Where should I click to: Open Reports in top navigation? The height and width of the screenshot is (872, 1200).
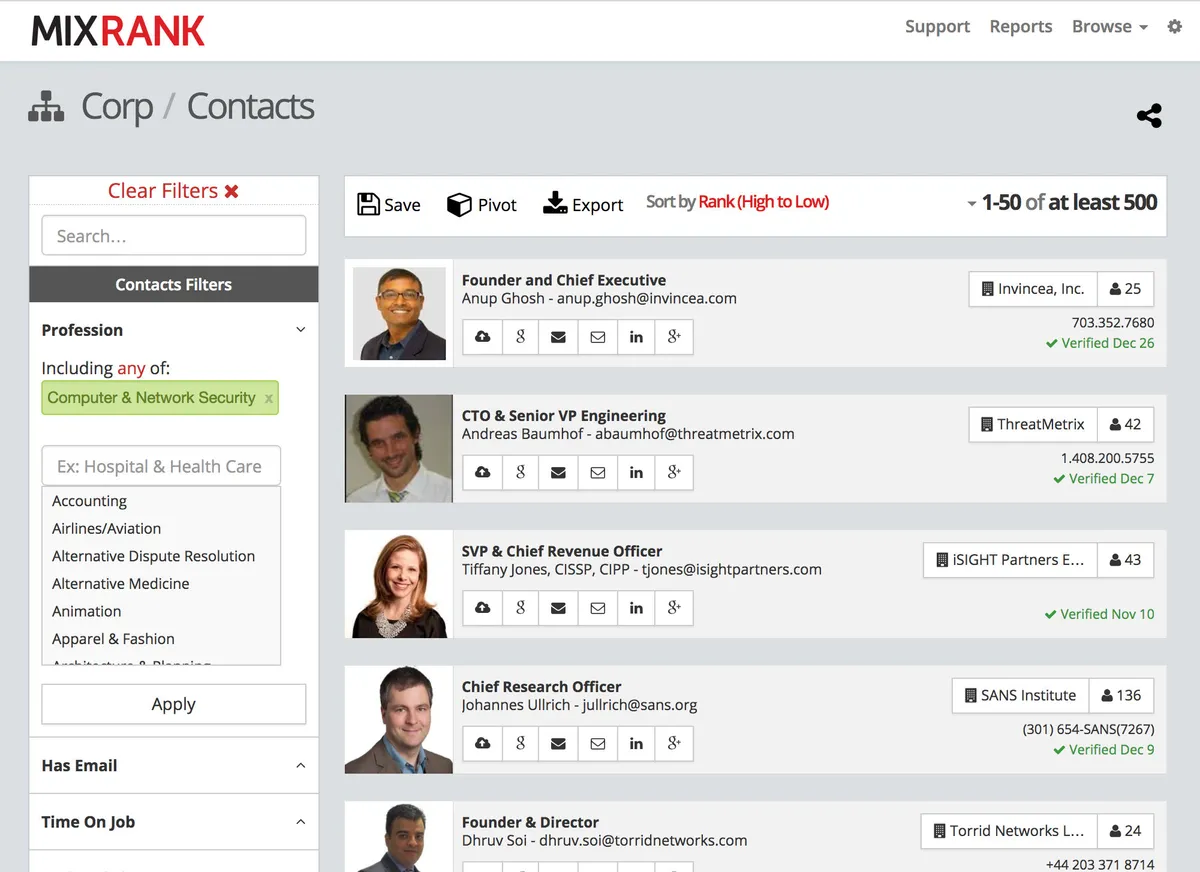(1021, 27)
